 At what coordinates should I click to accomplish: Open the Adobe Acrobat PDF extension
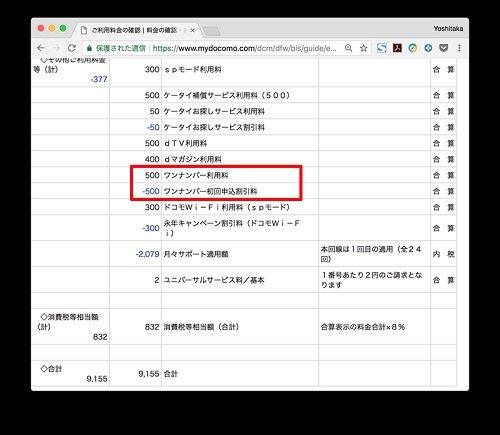point(397,48)
